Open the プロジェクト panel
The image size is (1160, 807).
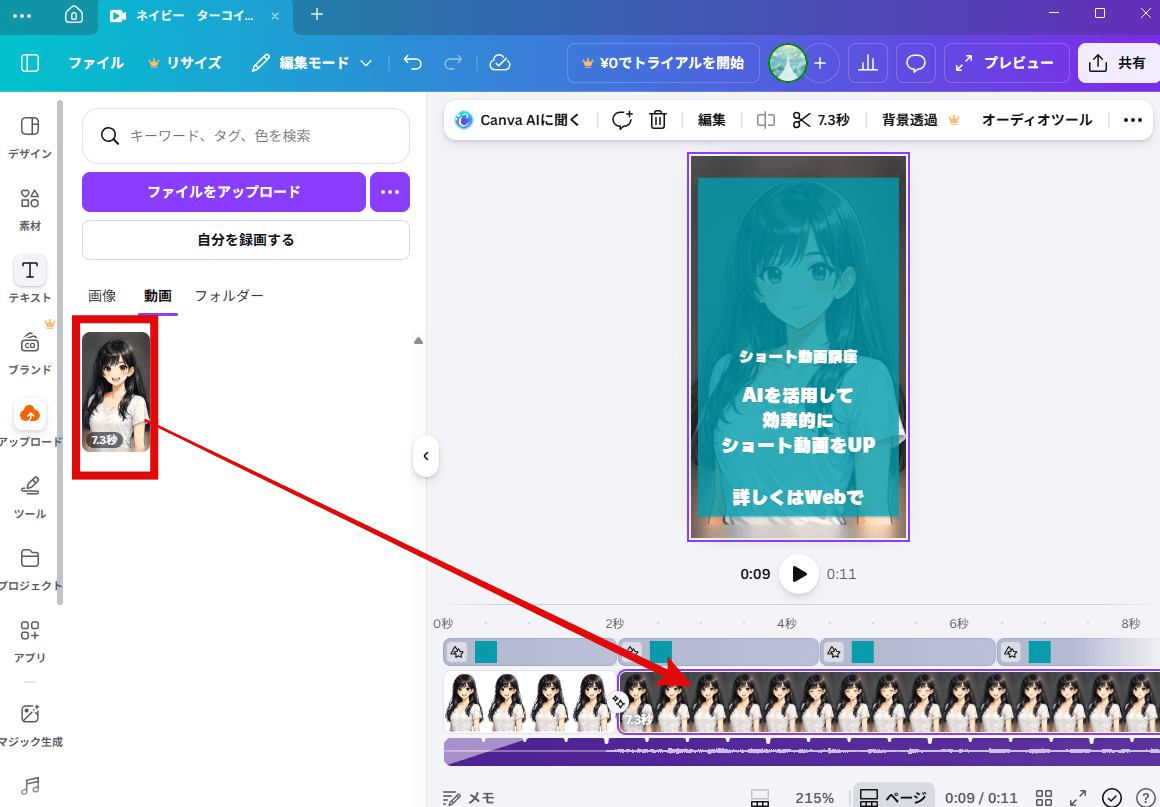point(29,565)
